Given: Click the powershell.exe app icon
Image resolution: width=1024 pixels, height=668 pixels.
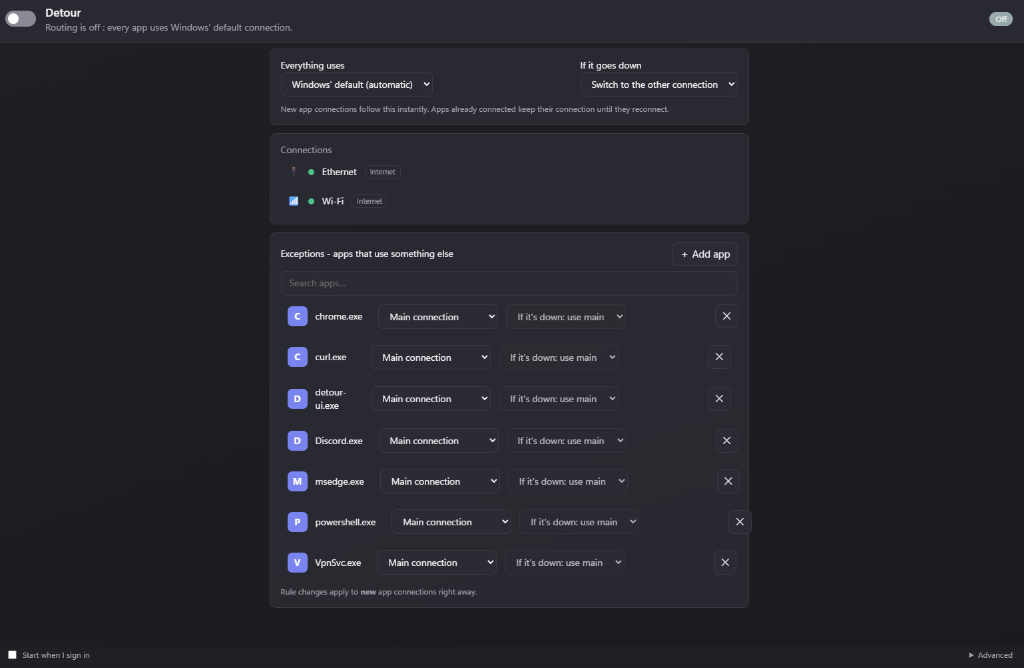Looking at the screenshot, I should pos(297,522).
